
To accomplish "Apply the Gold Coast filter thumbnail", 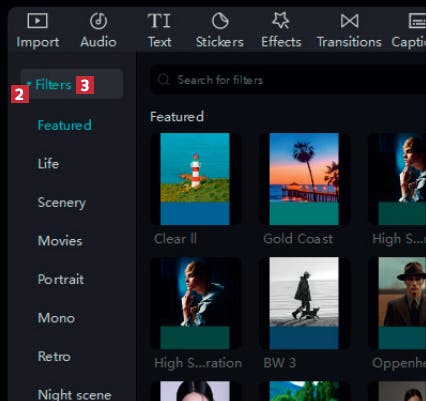I will [304, 179].
